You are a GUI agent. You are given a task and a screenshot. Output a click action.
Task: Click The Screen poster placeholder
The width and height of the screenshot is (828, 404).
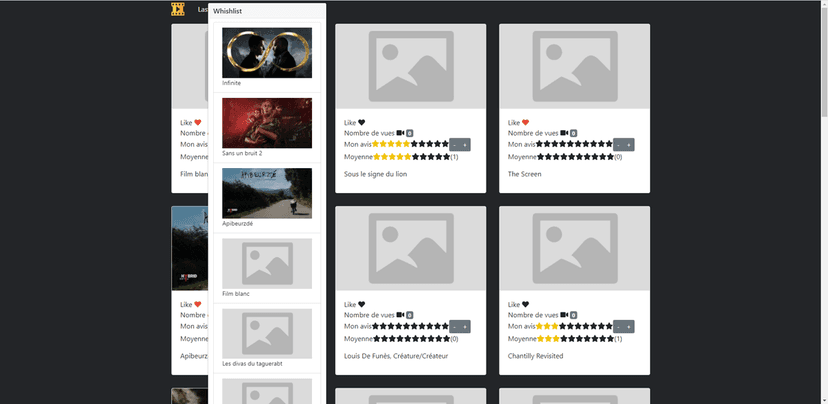574,66
